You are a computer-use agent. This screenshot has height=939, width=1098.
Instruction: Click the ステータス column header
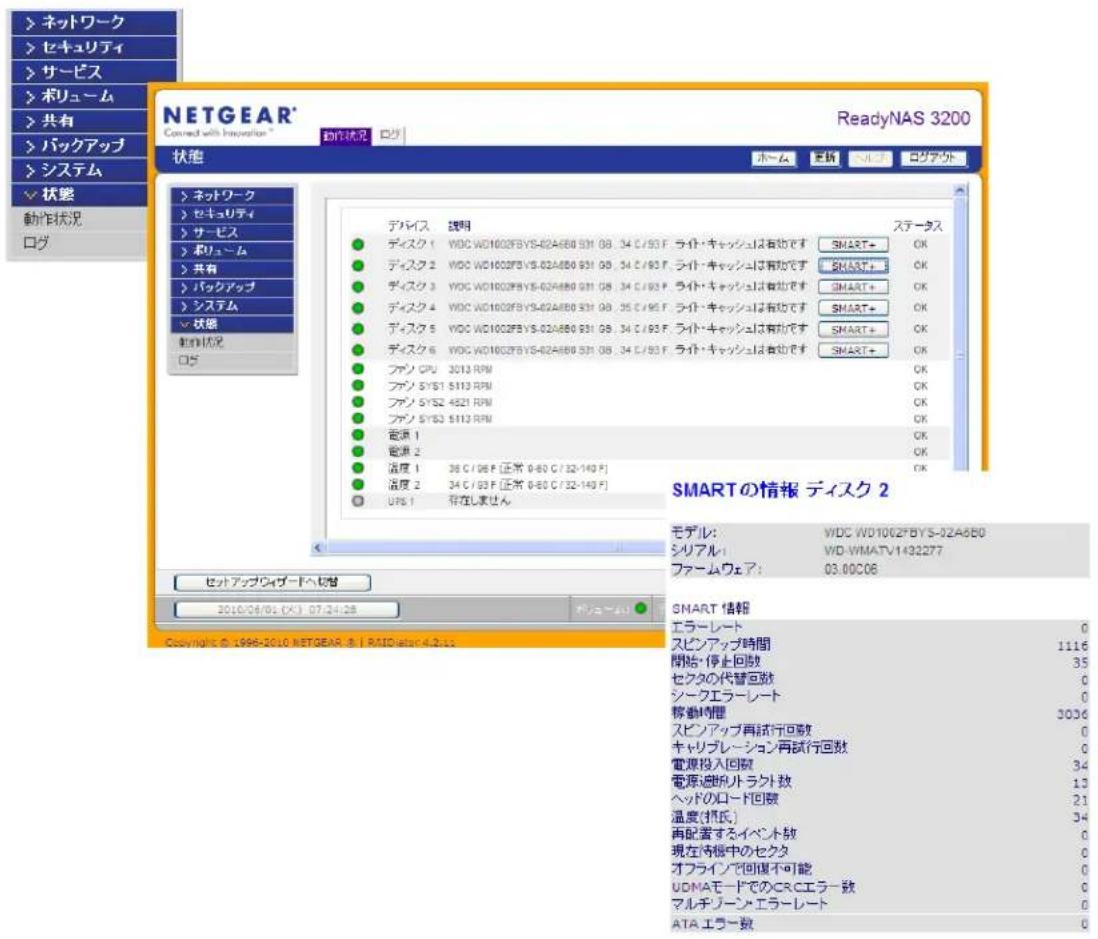point(917,225)
